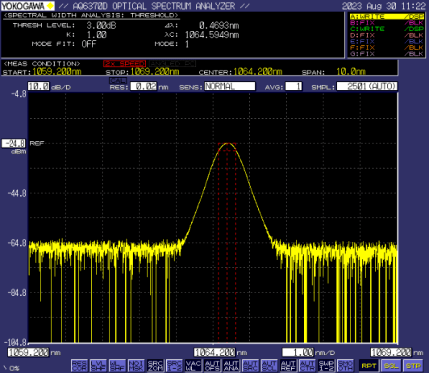Toggle the STP stop sweep button
Viewport: 430px width, 373px height.
[x=413, y=366]
